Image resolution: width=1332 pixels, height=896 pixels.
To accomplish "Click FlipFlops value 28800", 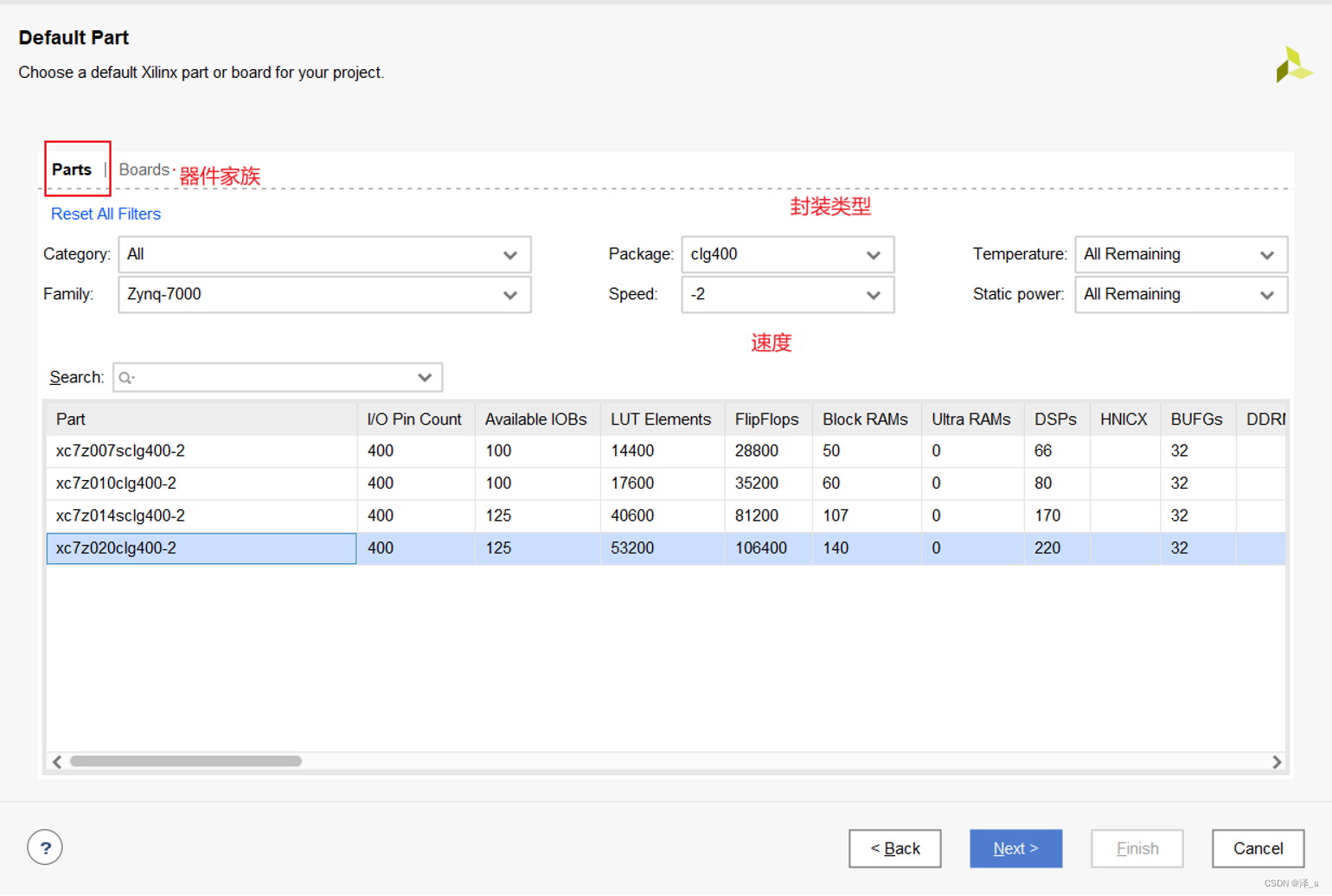I will pyautogui.click(x=757, y=451).
